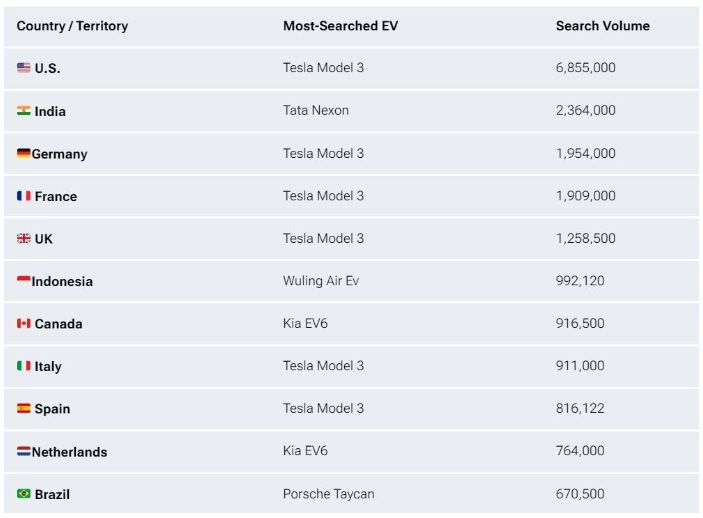Click the Spain flag icon
The width and height of the screenshot is (703, 518).
pos(24,408)
